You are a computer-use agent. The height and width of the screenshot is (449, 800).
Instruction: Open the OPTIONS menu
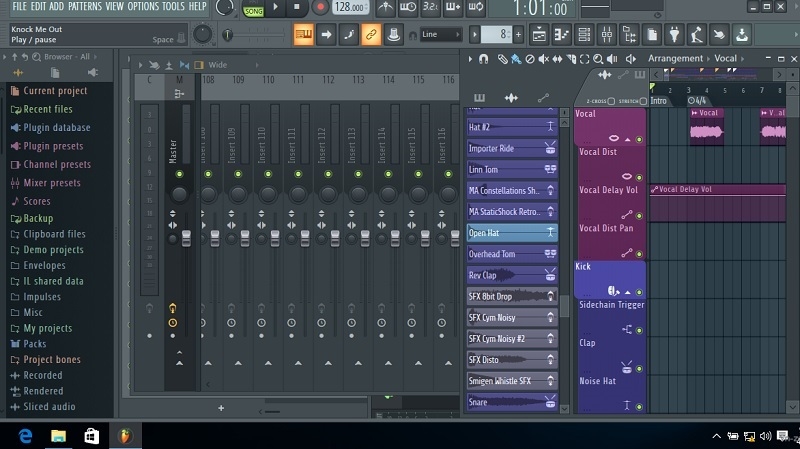[143, 6]
